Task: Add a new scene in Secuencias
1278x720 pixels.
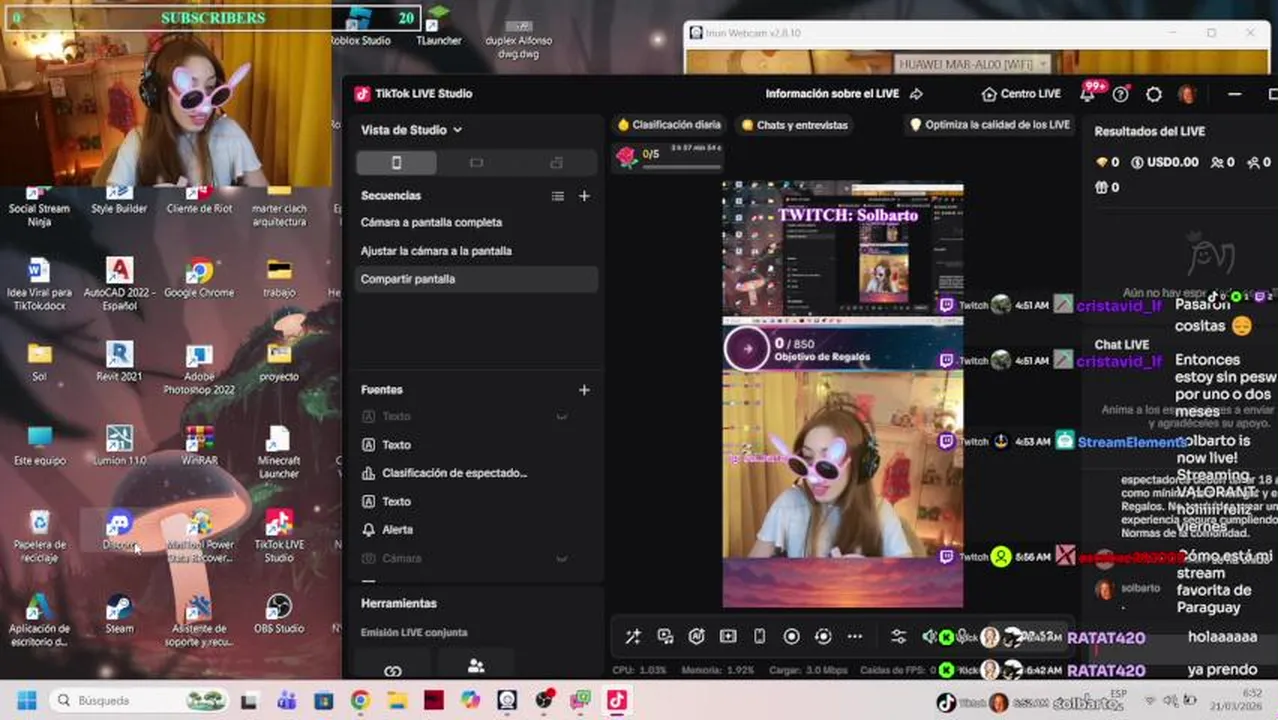Action: pos(584,196)
